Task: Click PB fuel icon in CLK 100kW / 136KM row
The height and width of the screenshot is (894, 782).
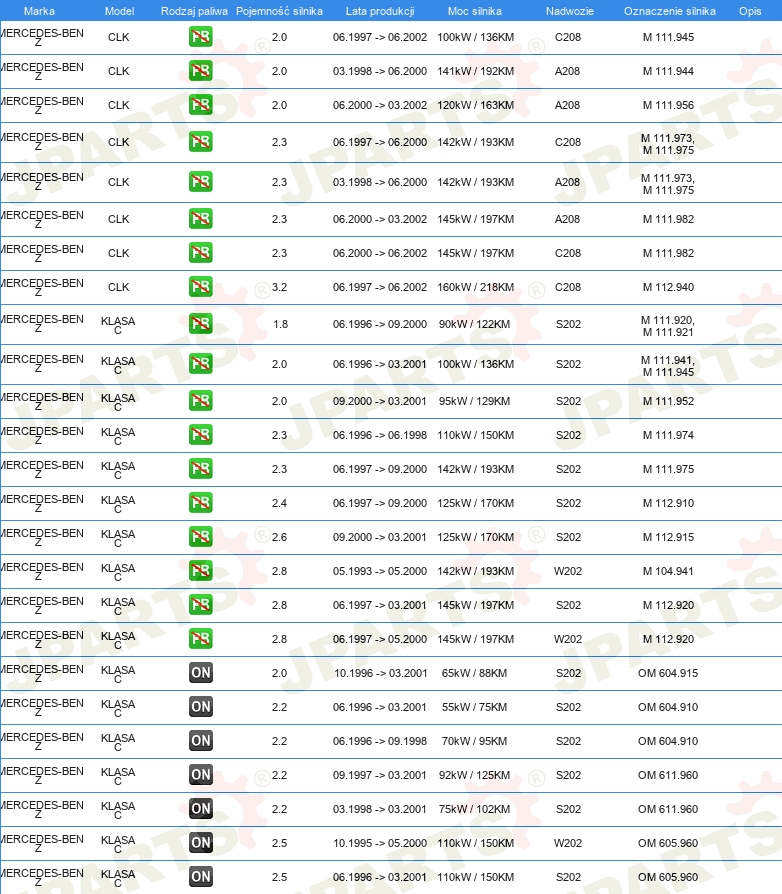Action: (201, 37)
